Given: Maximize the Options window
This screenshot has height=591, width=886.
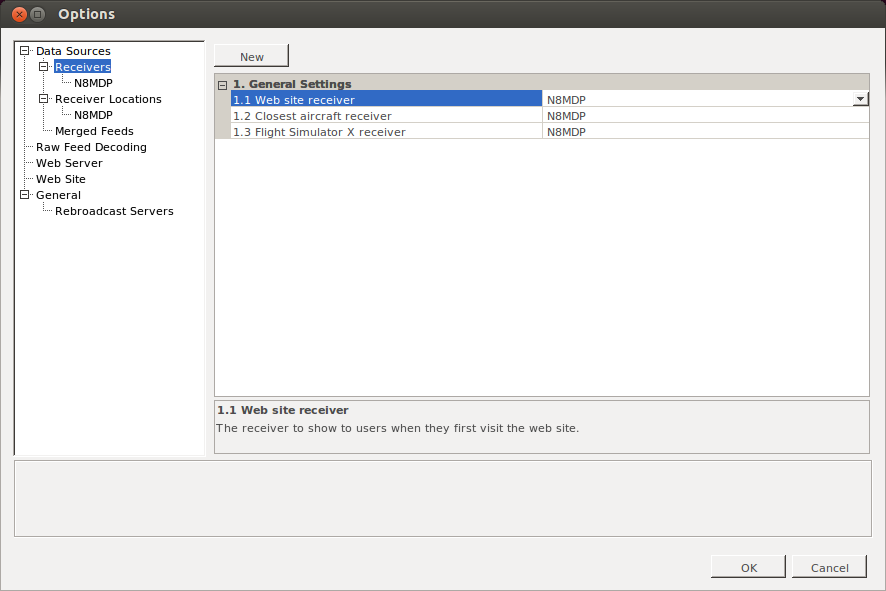Looking at the screenshot, I should click(37, 14).
